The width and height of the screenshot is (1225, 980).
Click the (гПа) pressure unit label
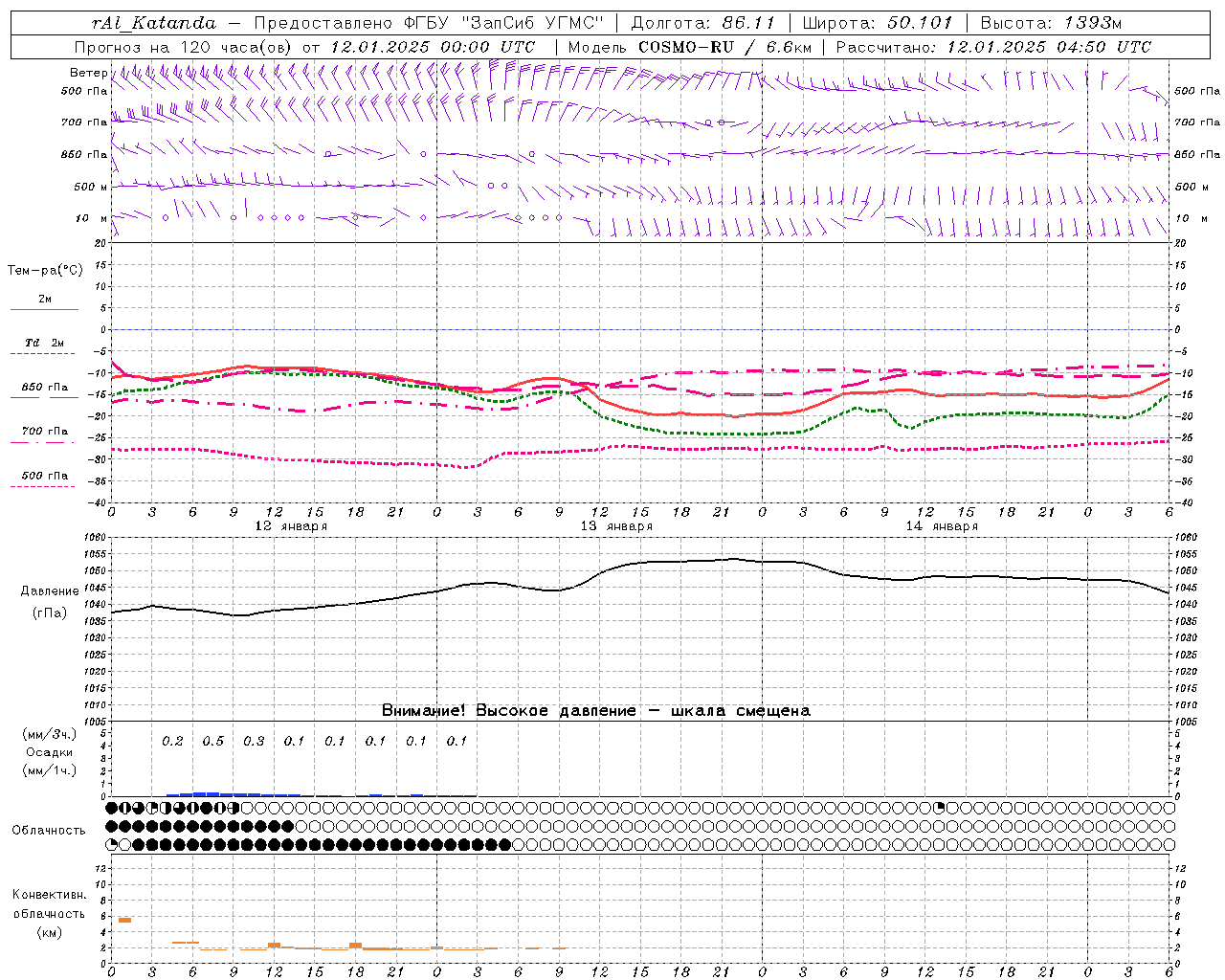click(50, 613)
